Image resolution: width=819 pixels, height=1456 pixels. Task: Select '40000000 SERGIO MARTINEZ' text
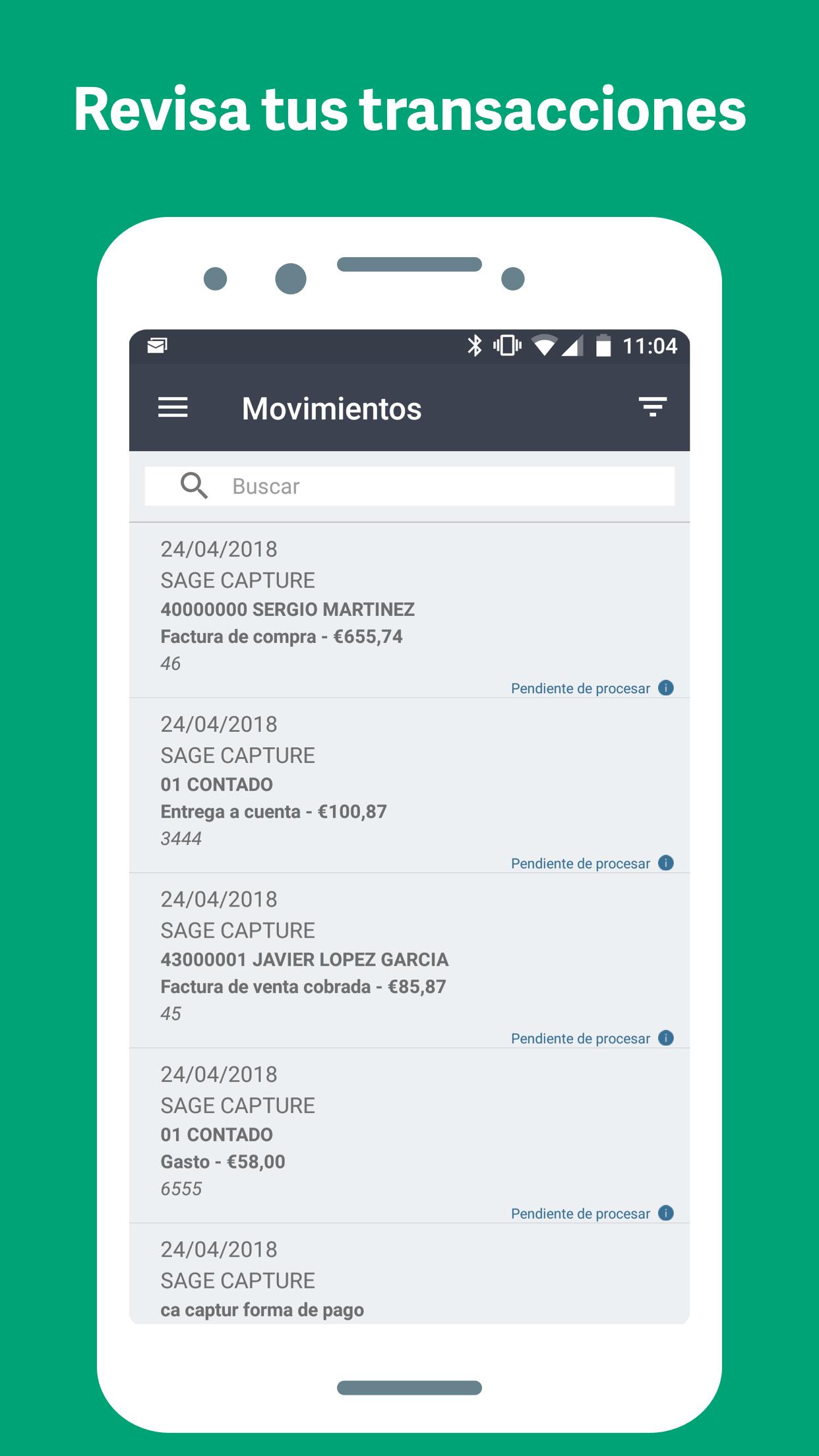288,609
